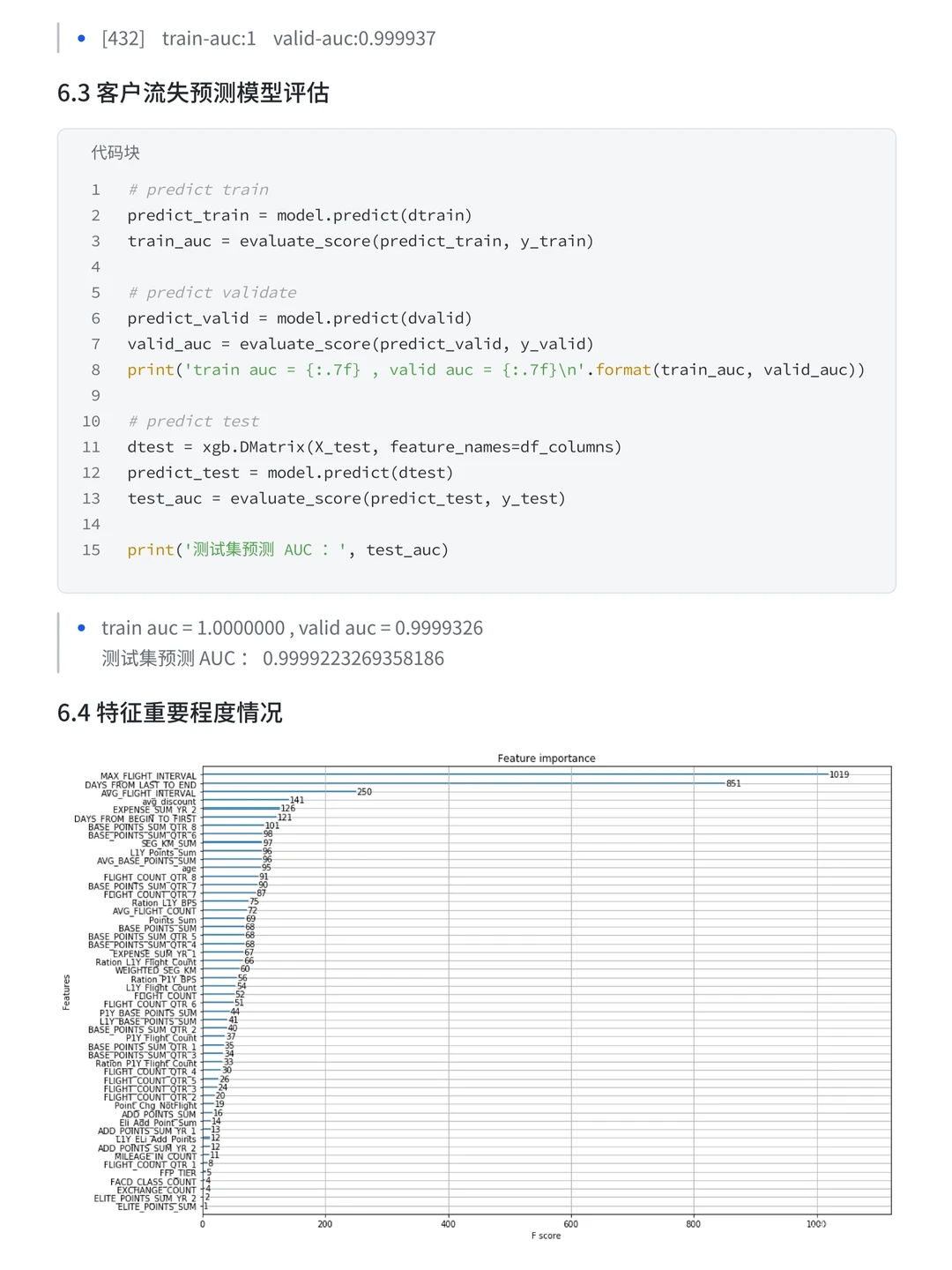Click the print statement formatting train and valid auc
This screenshot has height=1270, width=952.
click(x=496, y=370)
